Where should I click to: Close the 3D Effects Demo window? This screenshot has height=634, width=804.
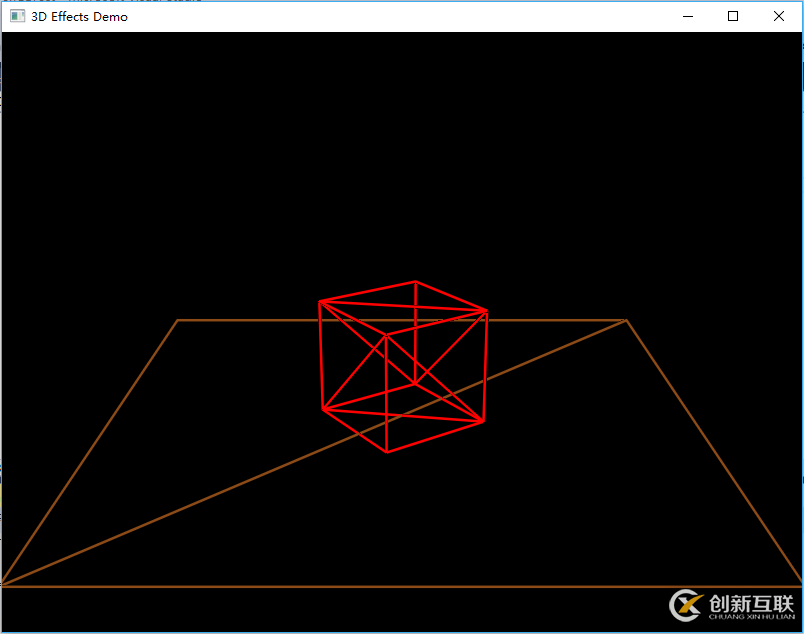tap(779, 16)
